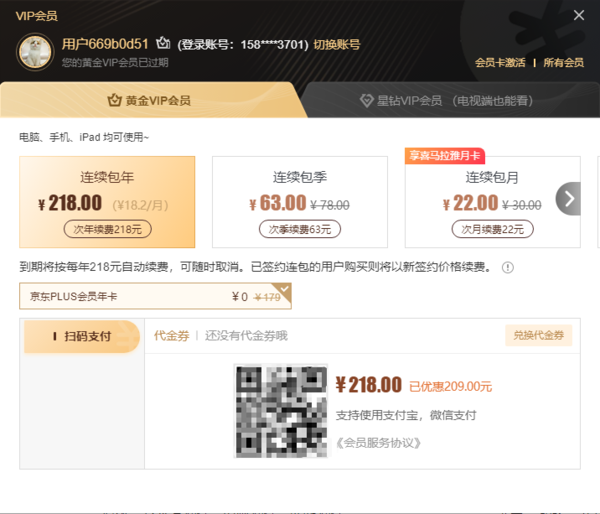Click the user avatar picture
The image size is (600, 514).
(x=34, y=53)
